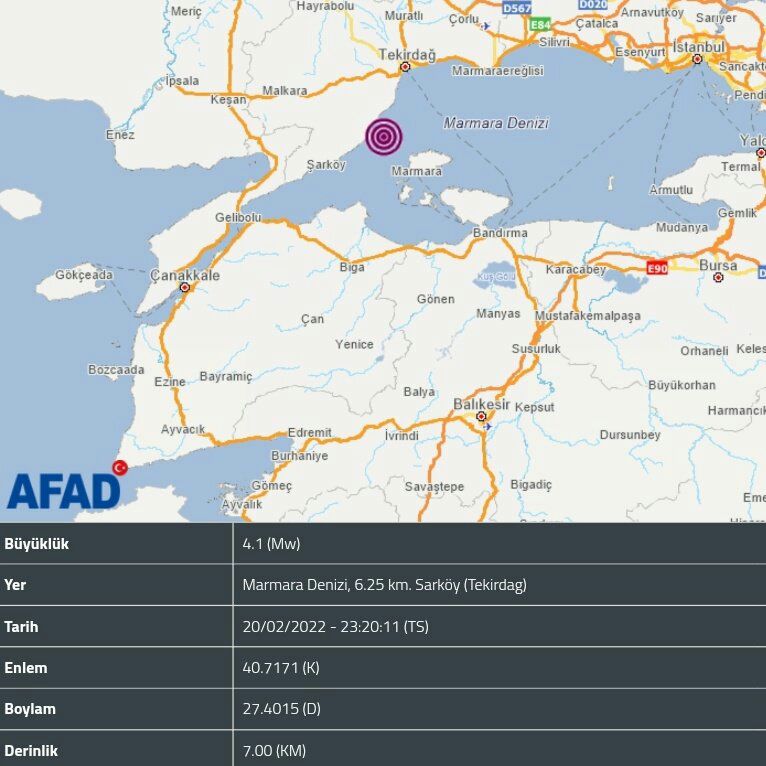
Task: Click the Turkish flag icon above AFAD
Action: 120,467
